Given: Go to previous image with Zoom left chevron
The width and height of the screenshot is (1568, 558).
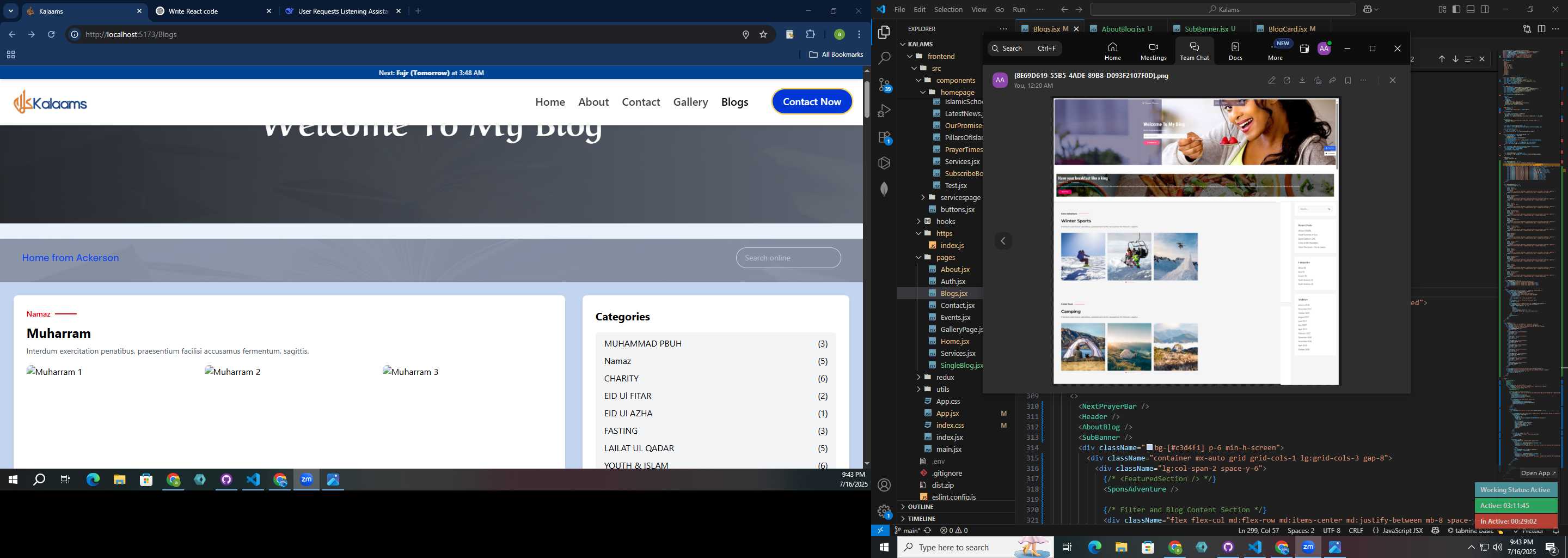Looking at the screenshot, I should (1003, 241).
